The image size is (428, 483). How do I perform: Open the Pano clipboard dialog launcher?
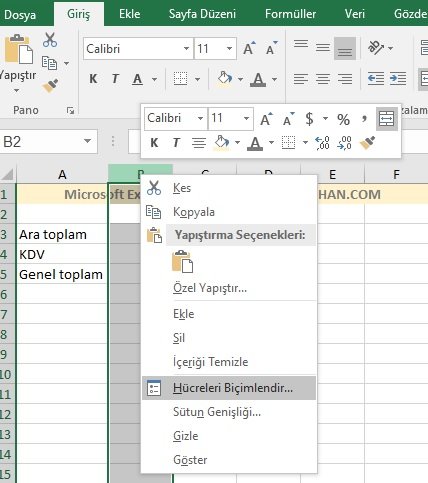70,110
